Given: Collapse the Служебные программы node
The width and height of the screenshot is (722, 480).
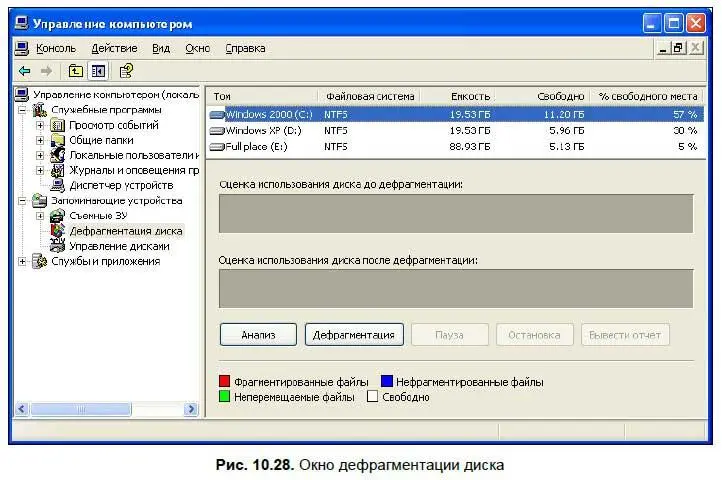Looking at the screenshot, I should point(22,110).
